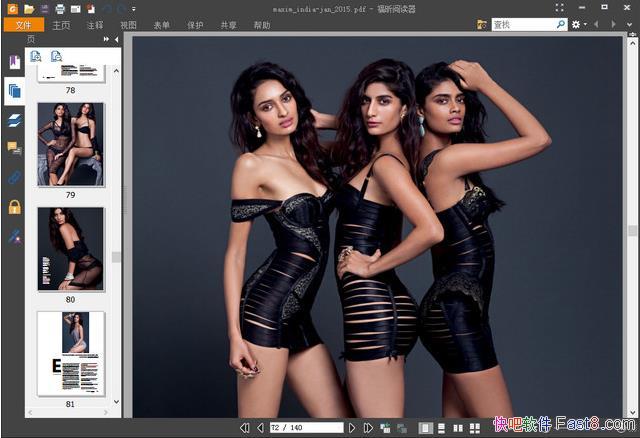Open the Bookmarks panel in sidebar

(14, 62)
